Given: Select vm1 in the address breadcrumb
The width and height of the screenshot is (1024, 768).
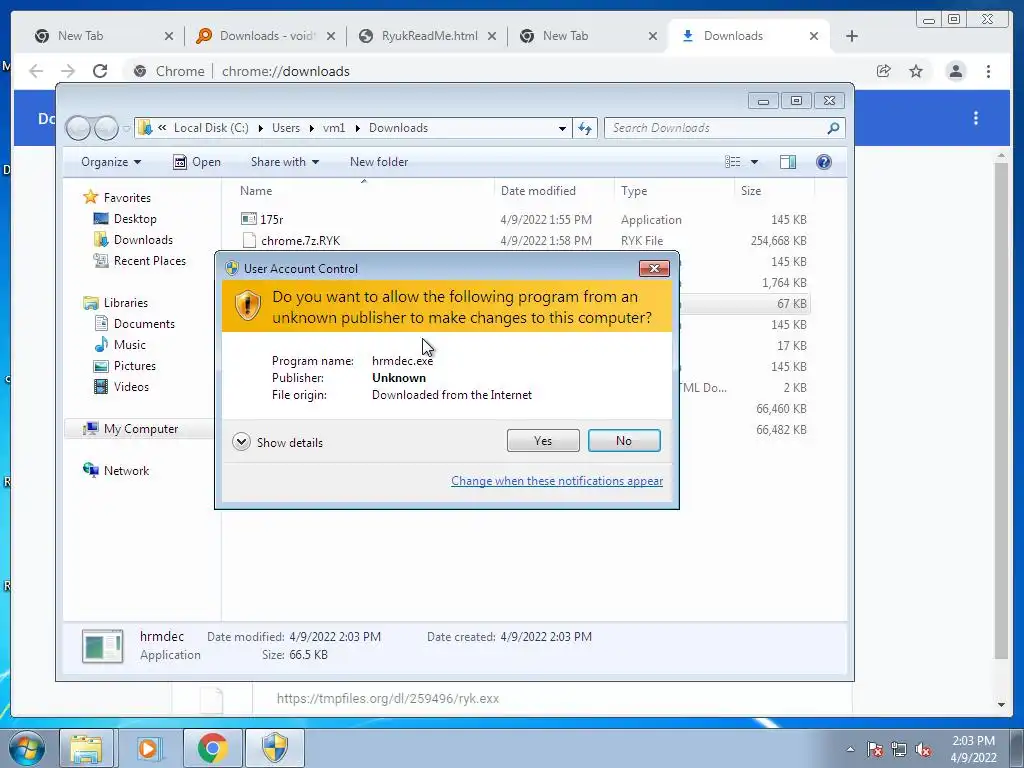Looking at the screenshot, I should point(334,128).
